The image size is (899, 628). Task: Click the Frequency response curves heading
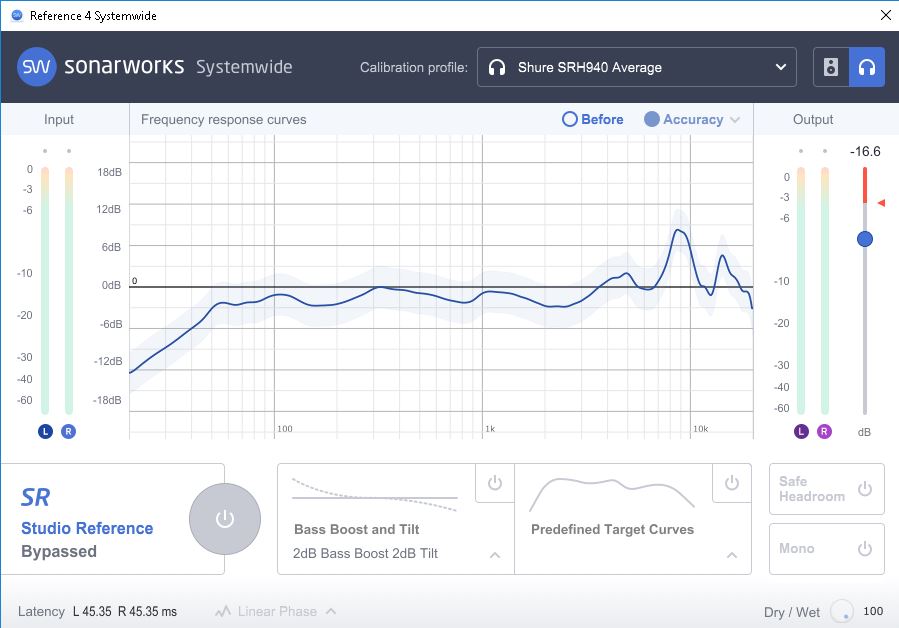pyautogui.click(x=224, y=119)
